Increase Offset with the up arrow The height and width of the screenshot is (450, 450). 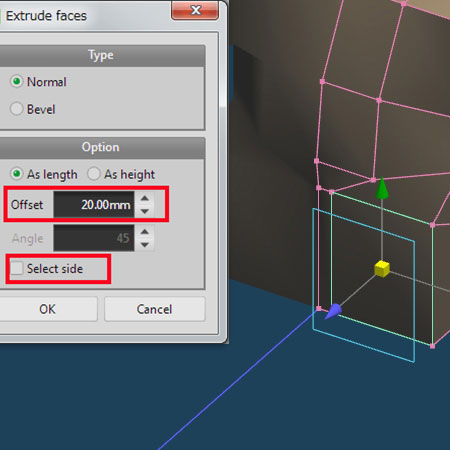click(144, 198)
